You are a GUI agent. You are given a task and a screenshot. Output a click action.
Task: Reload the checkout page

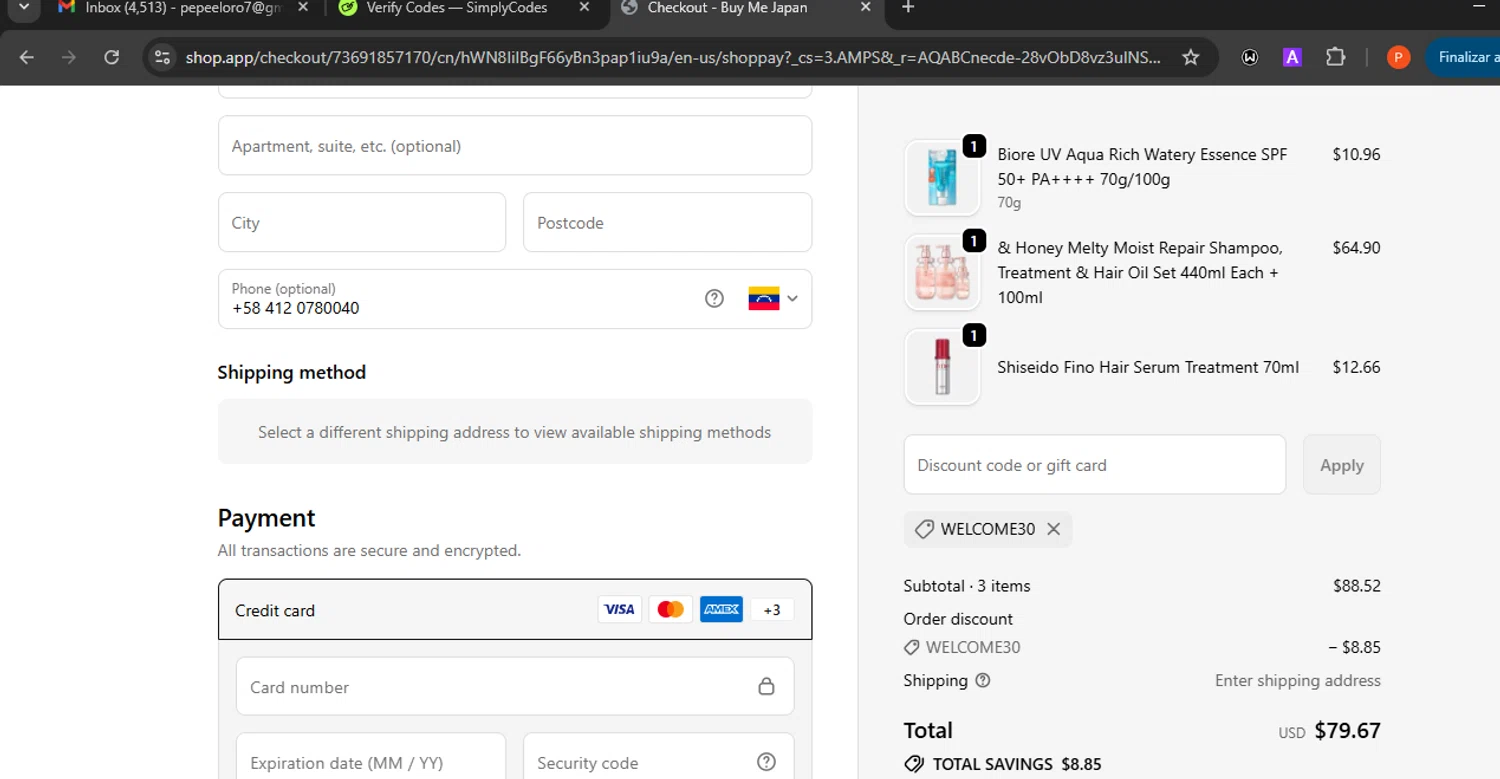point(112,58)
